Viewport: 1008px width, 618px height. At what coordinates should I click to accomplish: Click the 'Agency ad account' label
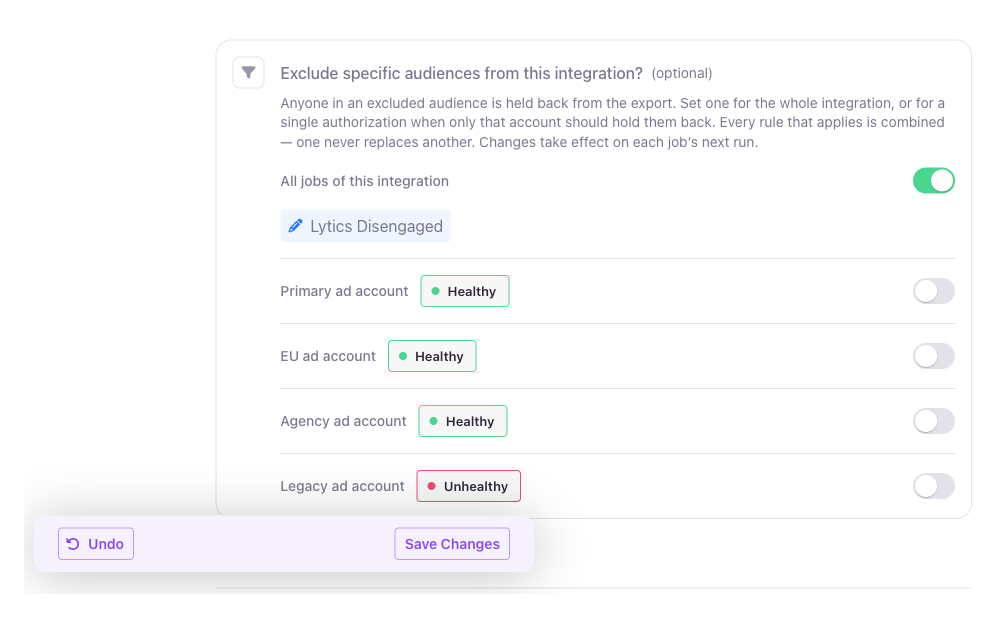tap(343, 421)
